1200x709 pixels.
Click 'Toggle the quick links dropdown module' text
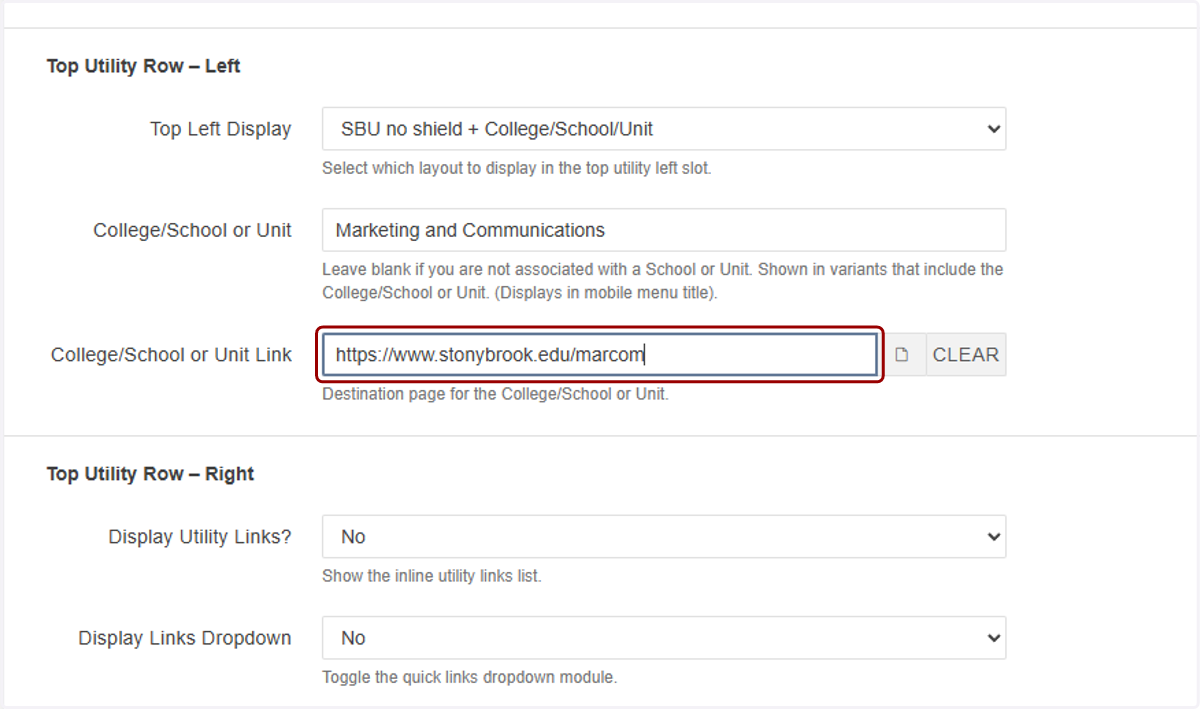470,677
